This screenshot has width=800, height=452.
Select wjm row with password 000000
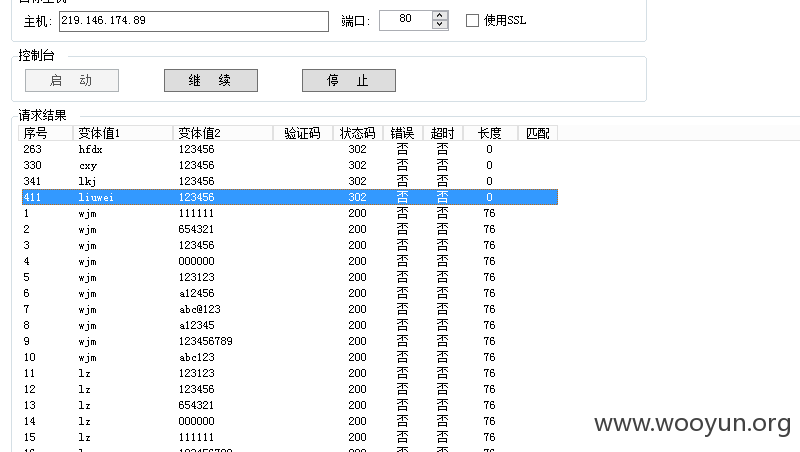[x=290, y=261]
